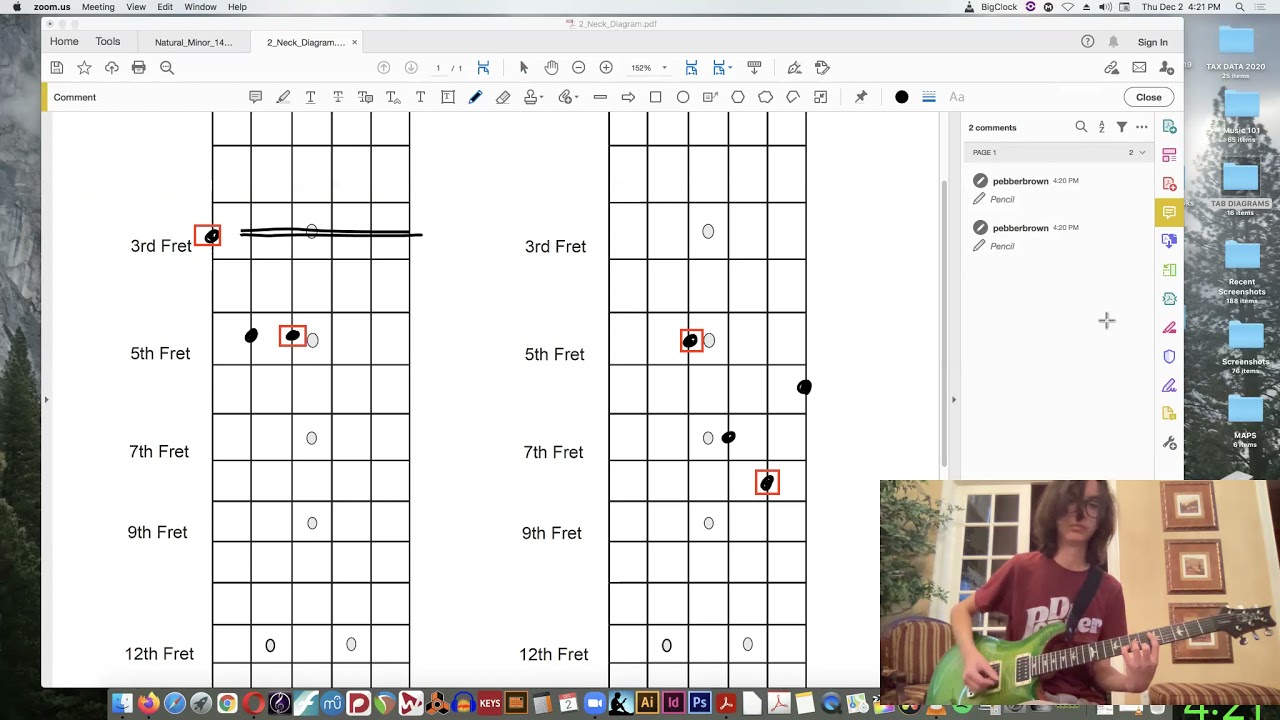Viewport: 1280px width, 720px height.
Task: Open the Window menu in menu bar
Action: point(200,7)
